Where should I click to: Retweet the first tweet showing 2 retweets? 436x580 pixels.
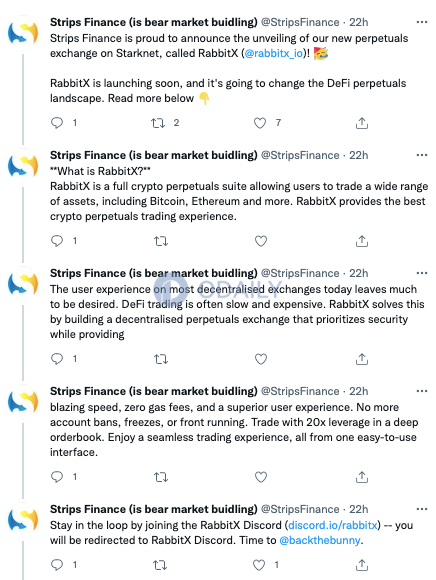tap(158, 123)
